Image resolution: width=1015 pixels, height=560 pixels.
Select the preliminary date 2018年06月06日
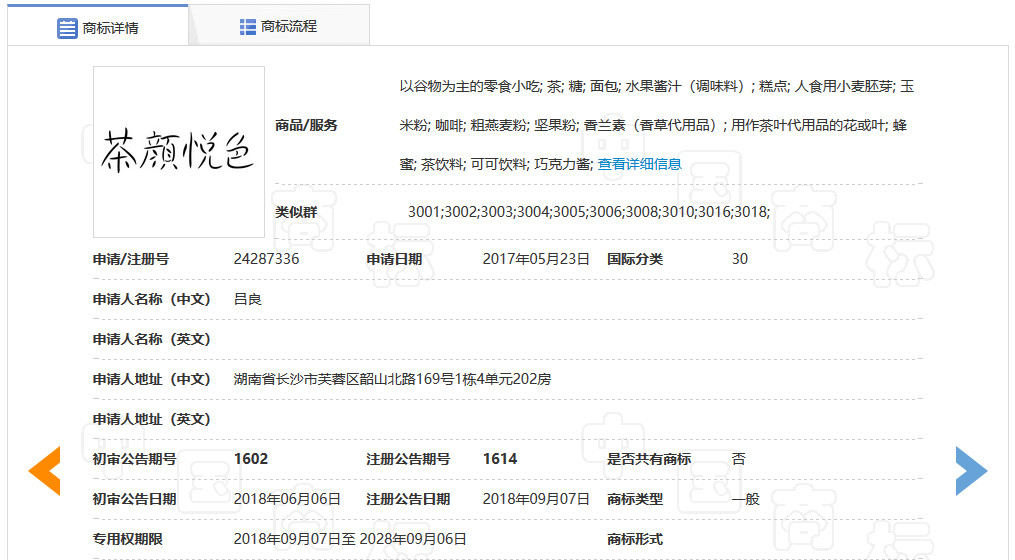(287, 499)
